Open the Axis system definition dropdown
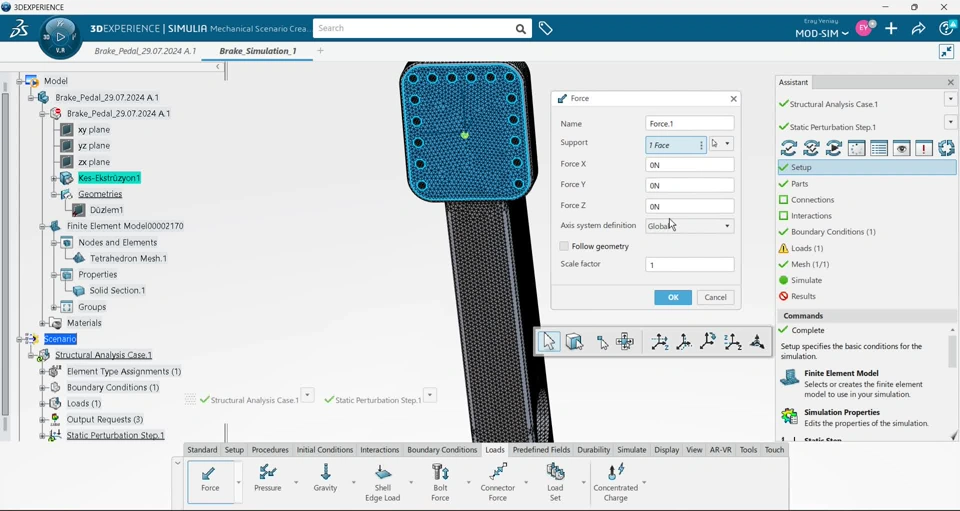 [689, 226]
